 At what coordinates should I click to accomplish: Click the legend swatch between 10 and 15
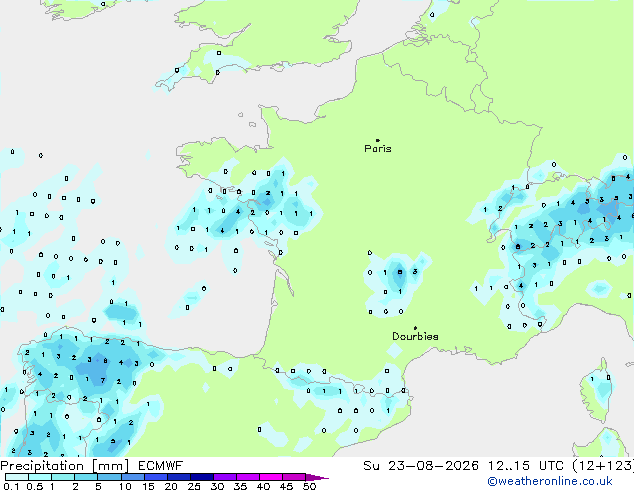click(132, 477)
